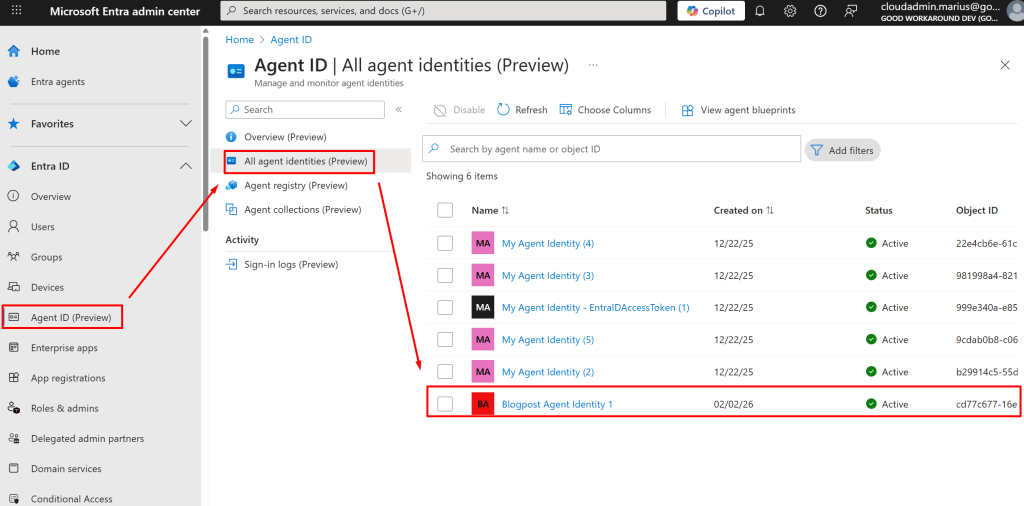Check the Blogpost Agent Identity 1 checkbox
The height and width of the screenshot is (506, 1024).
point(445,404)
